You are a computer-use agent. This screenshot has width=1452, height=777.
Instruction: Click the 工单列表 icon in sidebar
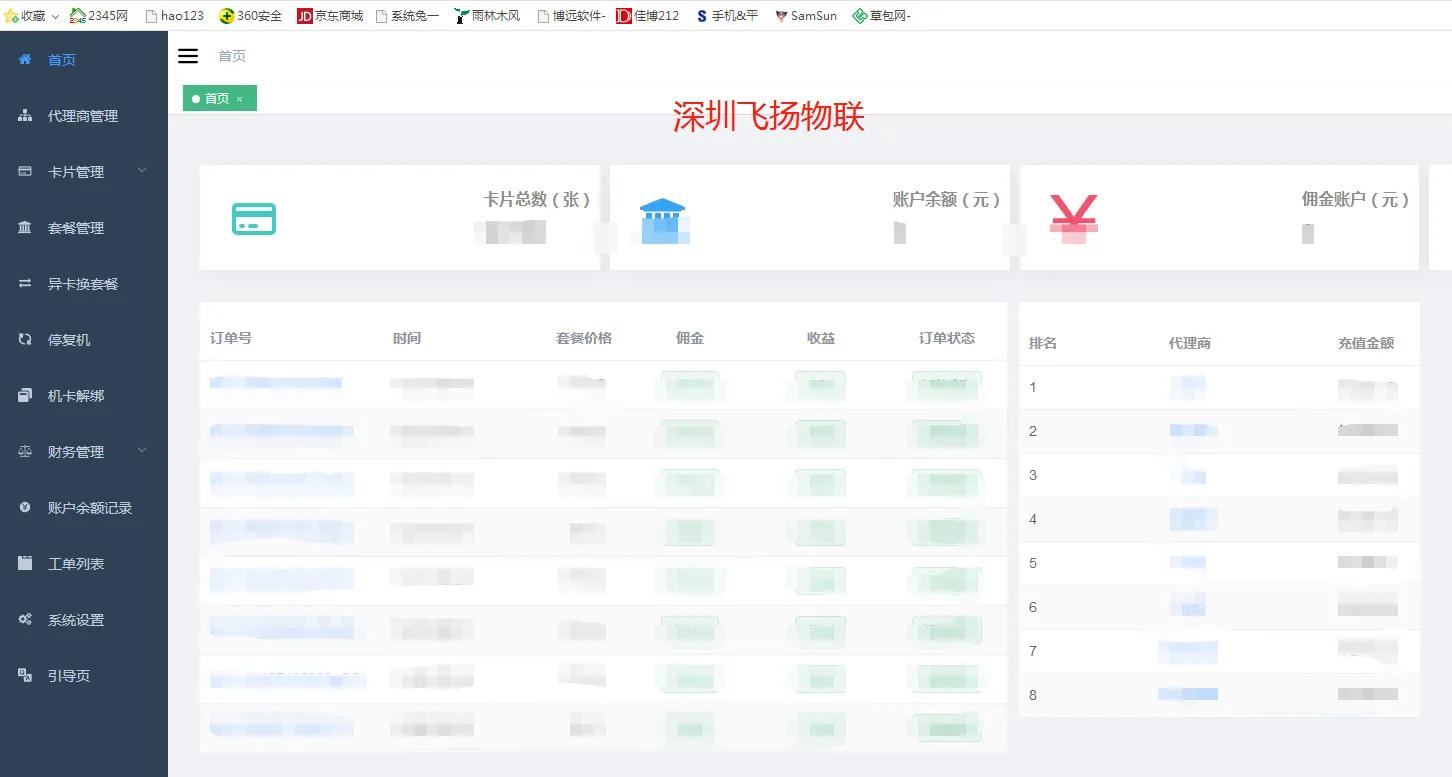click(24, 563)
